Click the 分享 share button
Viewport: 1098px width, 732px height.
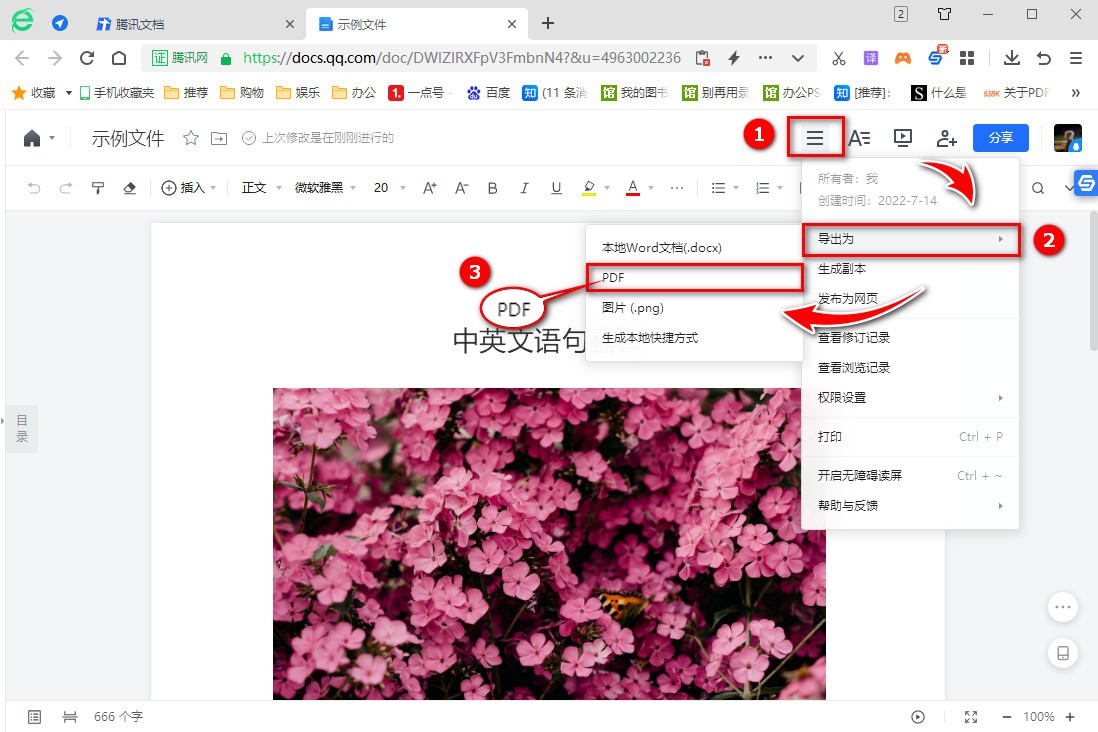[1000, 137]
